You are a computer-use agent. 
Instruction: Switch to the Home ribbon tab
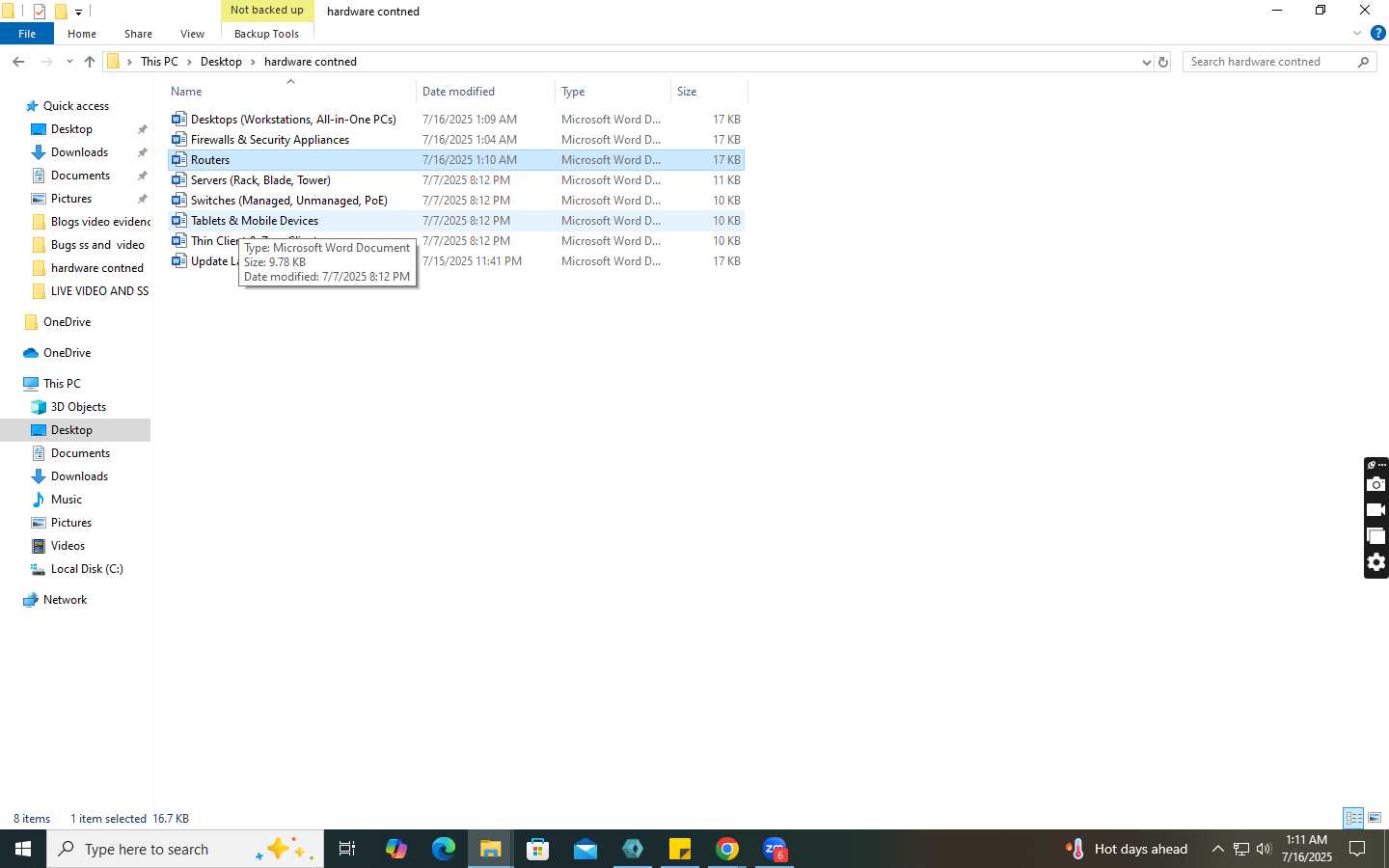click(82, 34)
